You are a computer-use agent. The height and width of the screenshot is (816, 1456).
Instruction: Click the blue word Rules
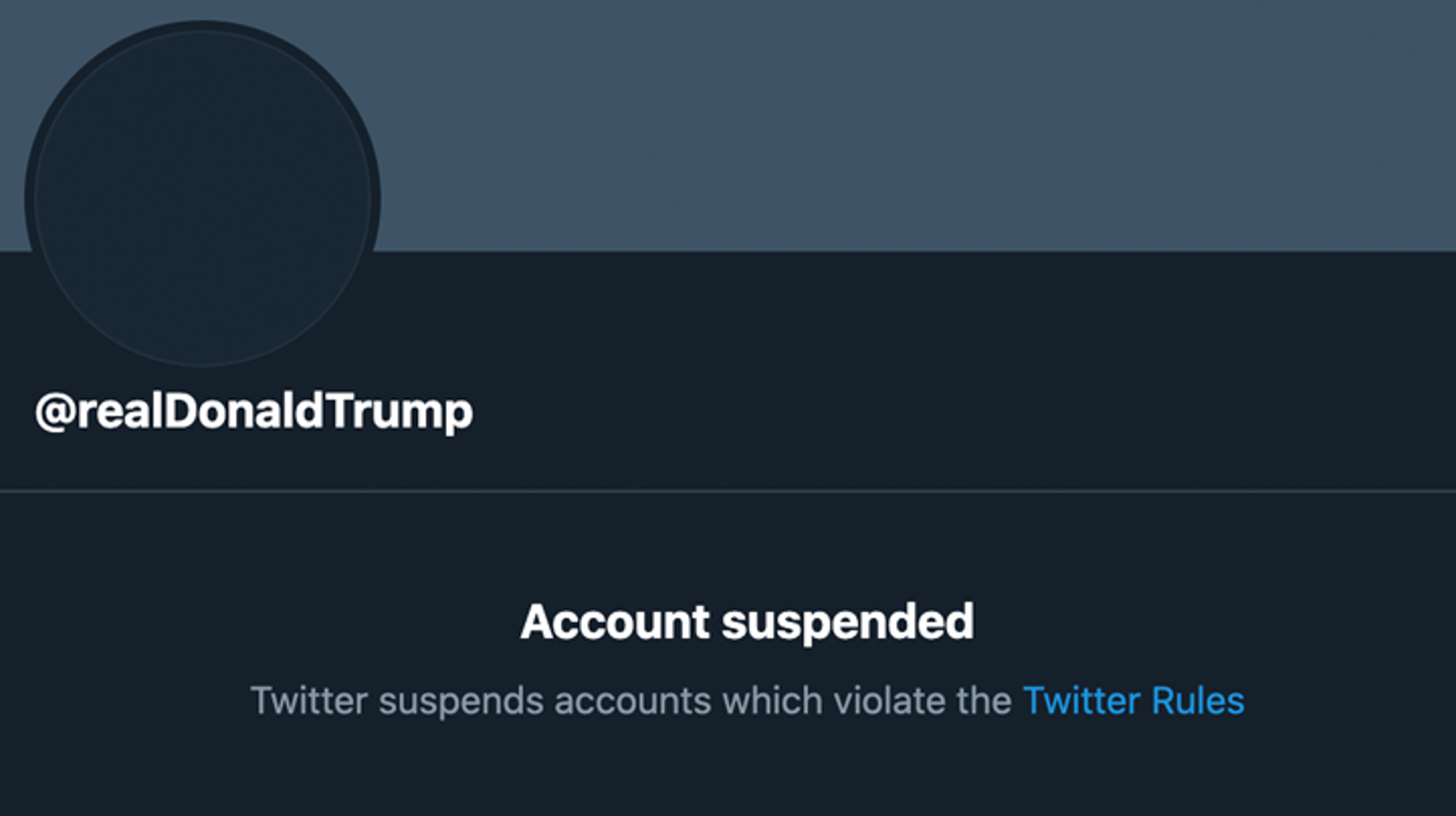(1198, 700)
